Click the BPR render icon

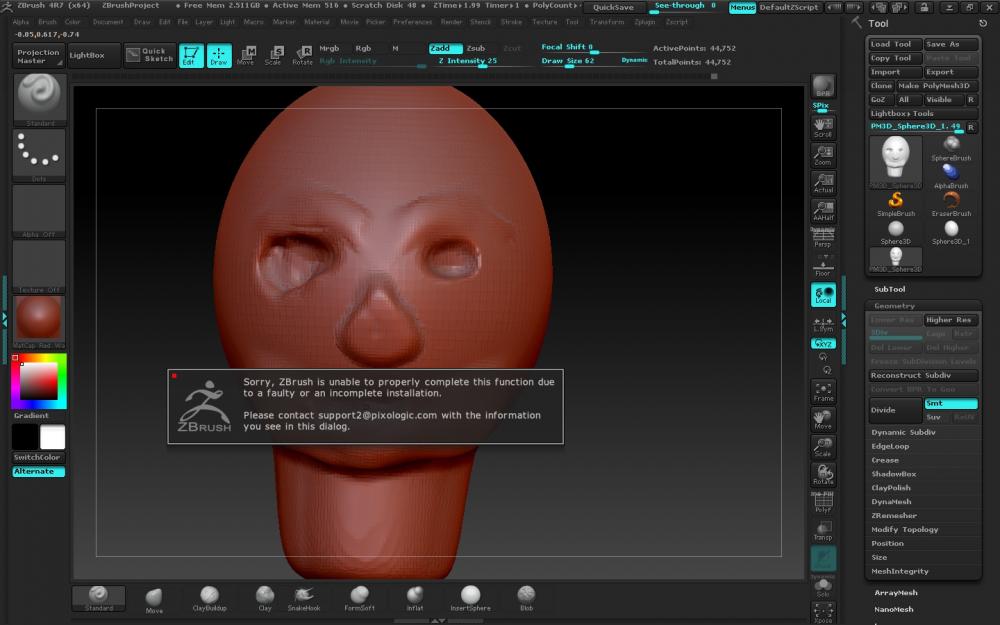(823, 86)
